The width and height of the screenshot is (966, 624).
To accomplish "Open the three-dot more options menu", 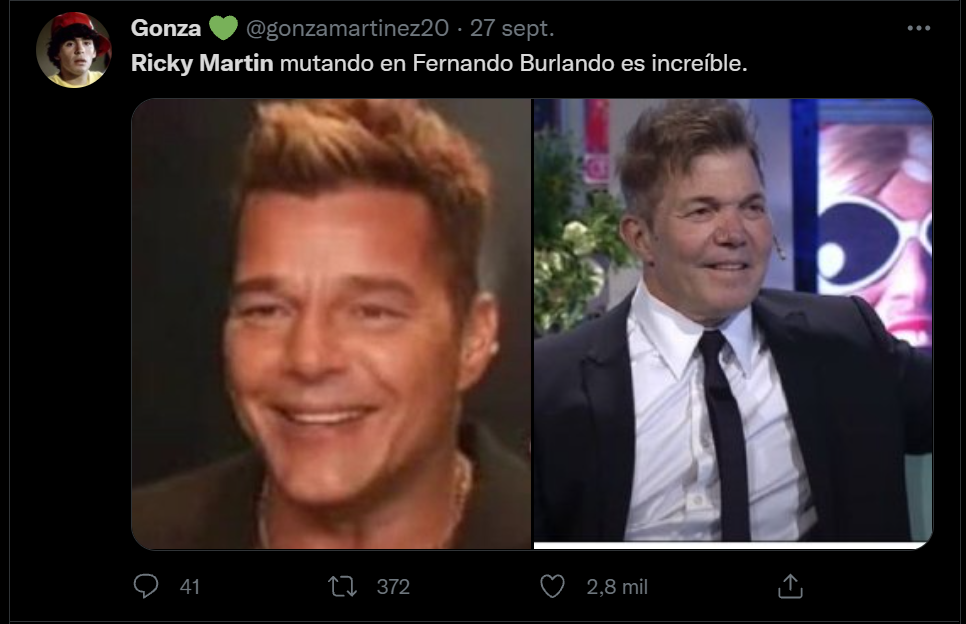I will coord(919,28).
